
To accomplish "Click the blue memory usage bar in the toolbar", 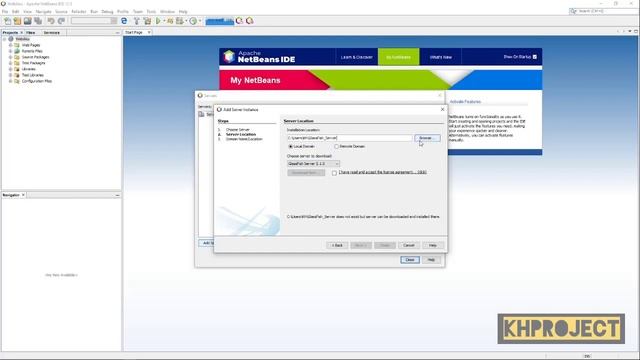I will [220, 21].
